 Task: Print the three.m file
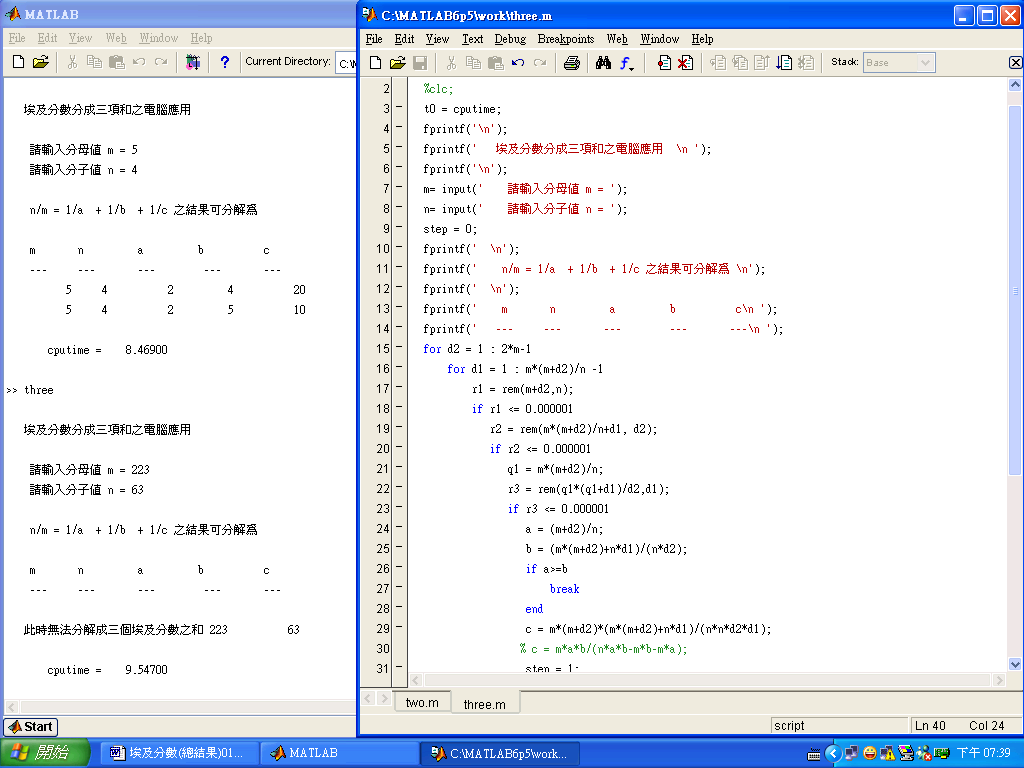point(572,63)
